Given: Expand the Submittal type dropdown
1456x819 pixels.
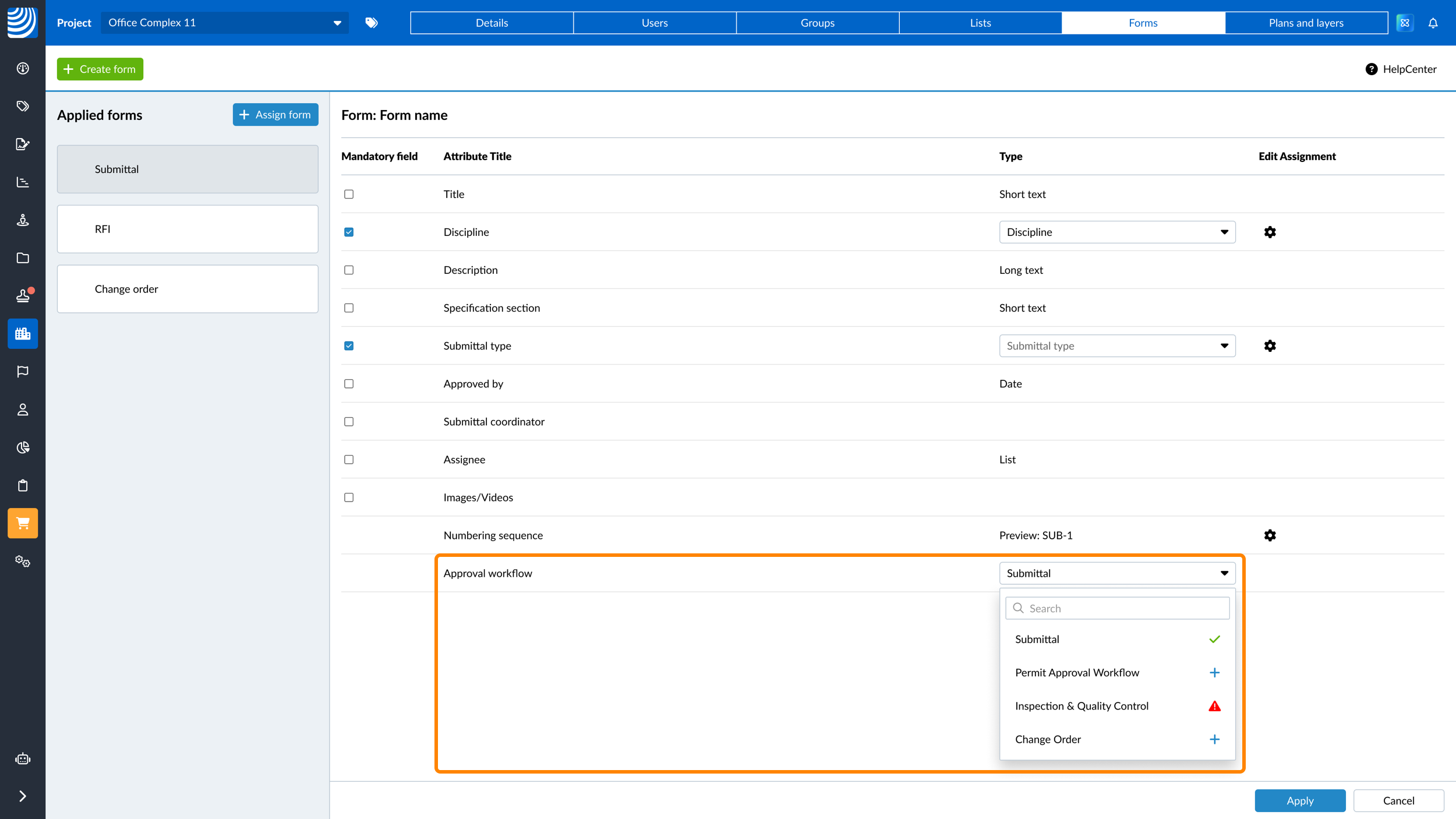Looking at the screenshot, I should coord(1116,346).
